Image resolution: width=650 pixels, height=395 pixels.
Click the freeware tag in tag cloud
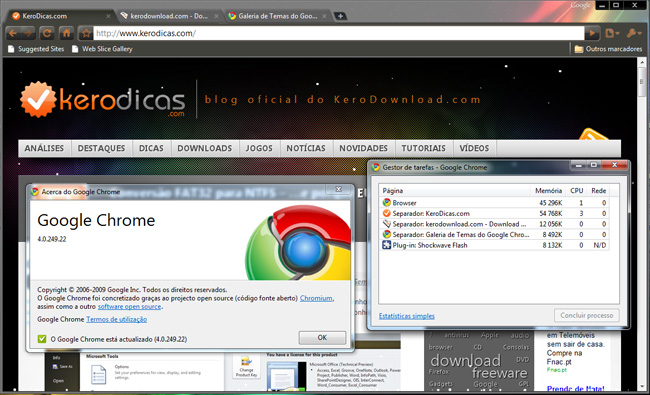coord(500,373)
